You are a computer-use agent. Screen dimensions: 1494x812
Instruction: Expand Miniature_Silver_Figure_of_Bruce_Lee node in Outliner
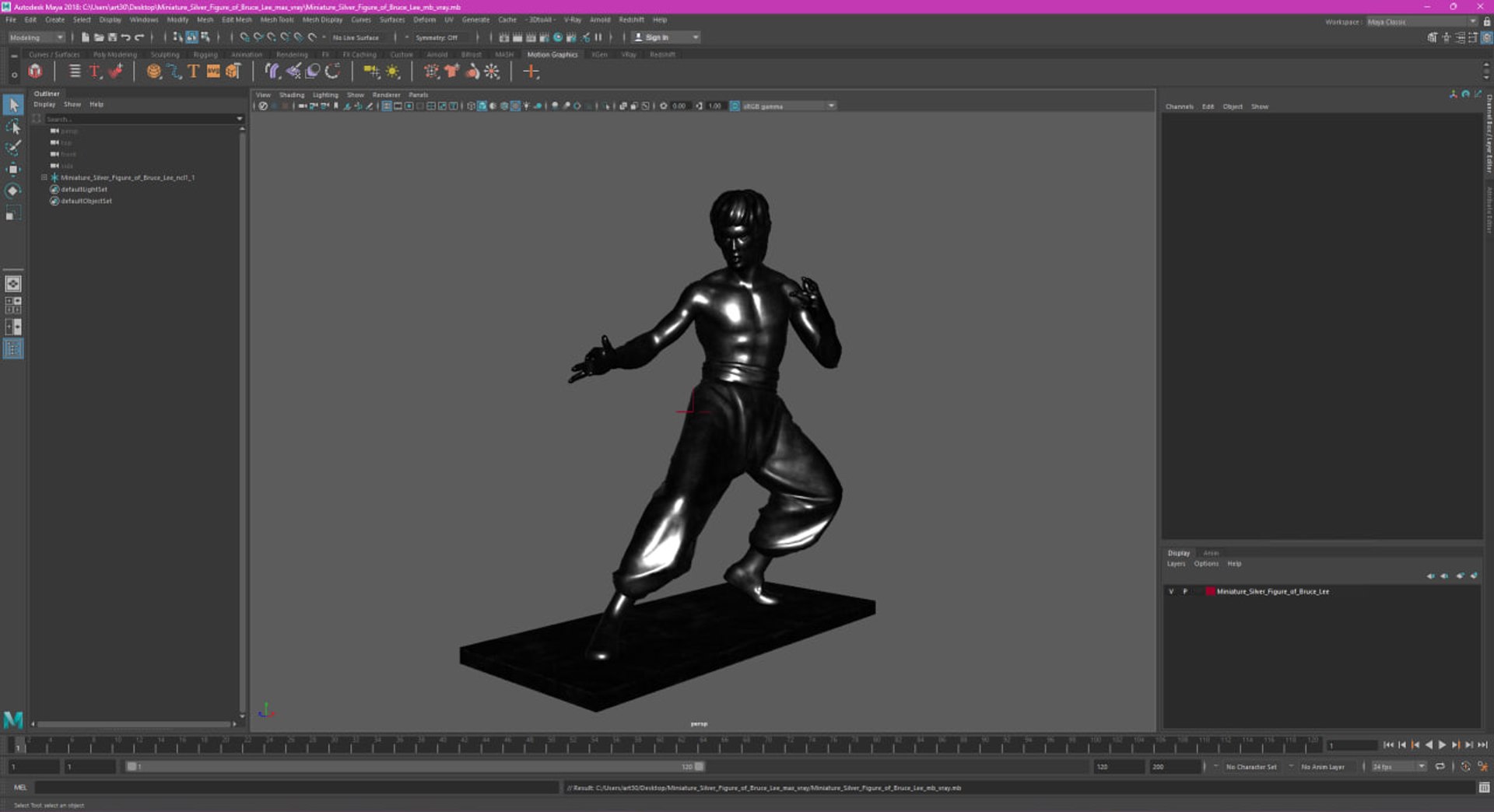(x=44, y=178)
